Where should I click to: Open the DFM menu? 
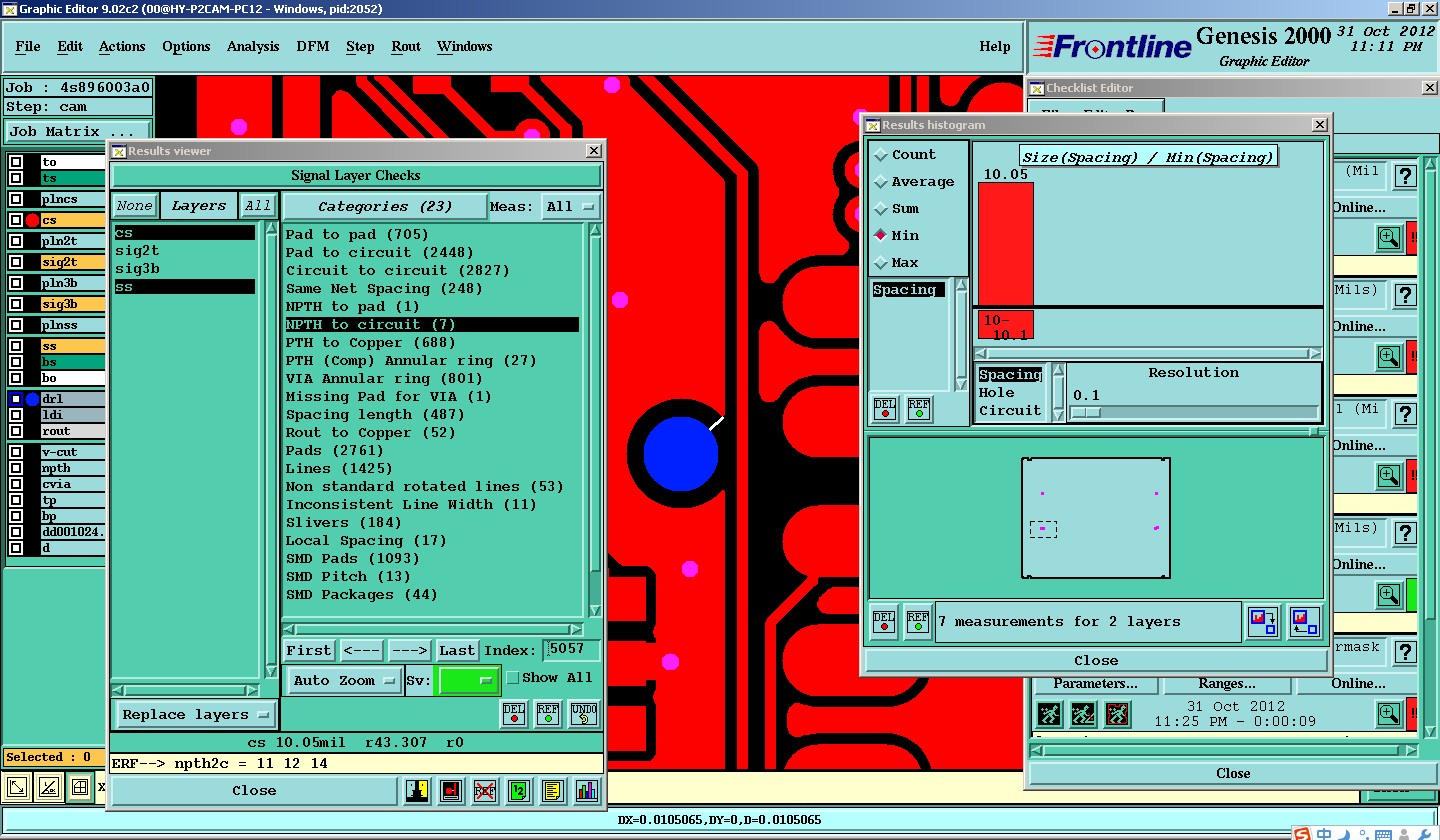(312, 47)
